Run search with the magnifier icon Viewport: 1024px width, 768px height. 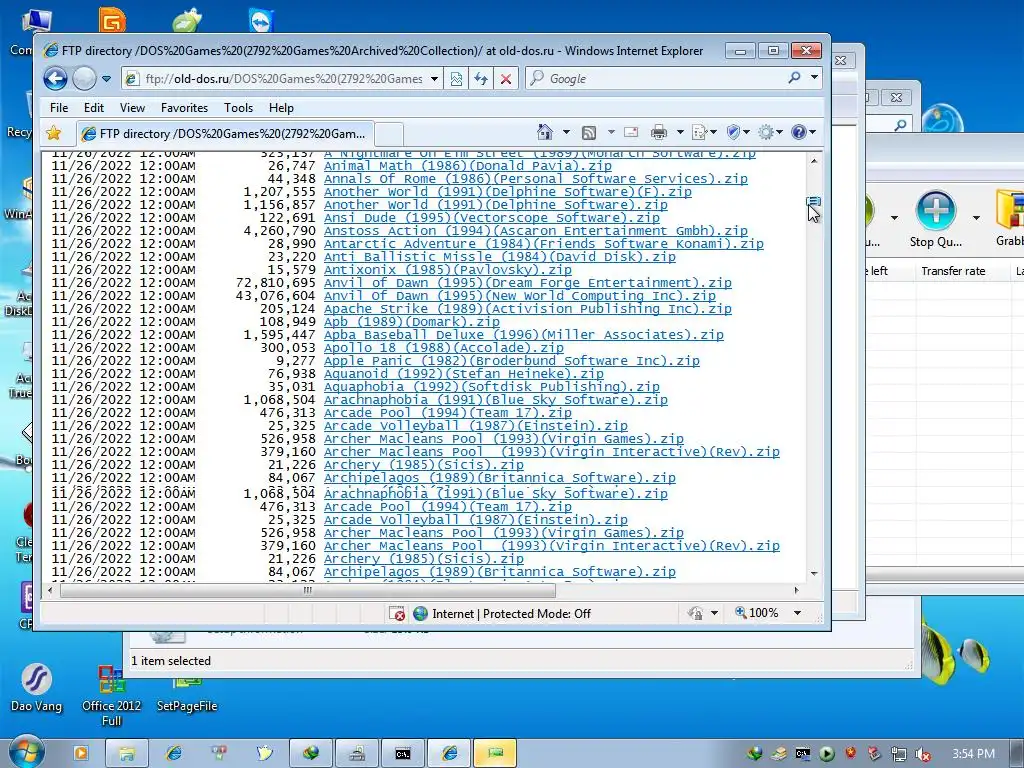click(x=794, y=78)
